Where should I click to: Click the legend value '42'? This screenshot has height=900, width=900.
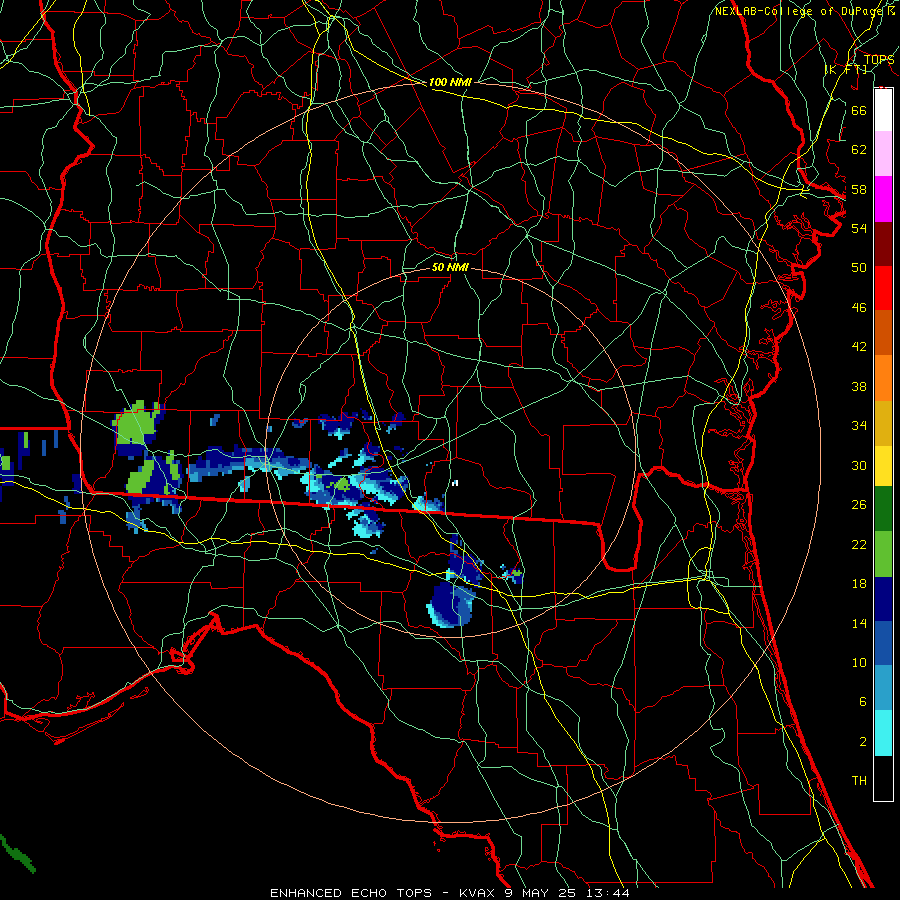(x=859, y=347)
